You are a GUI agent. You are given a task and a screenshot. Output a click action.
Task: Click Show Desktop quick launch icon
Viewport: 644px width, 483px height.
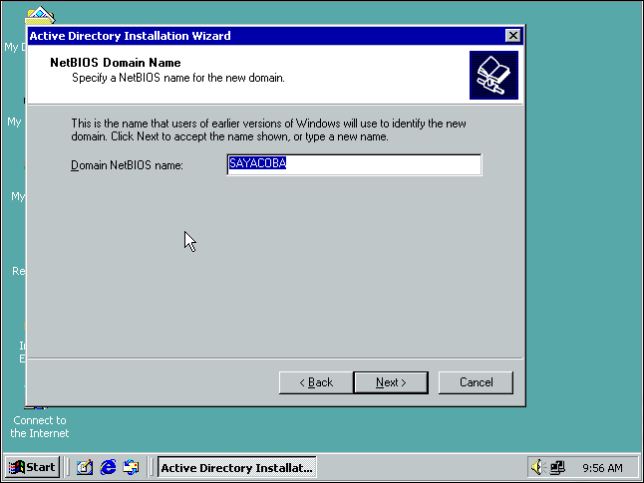[85, 467]
